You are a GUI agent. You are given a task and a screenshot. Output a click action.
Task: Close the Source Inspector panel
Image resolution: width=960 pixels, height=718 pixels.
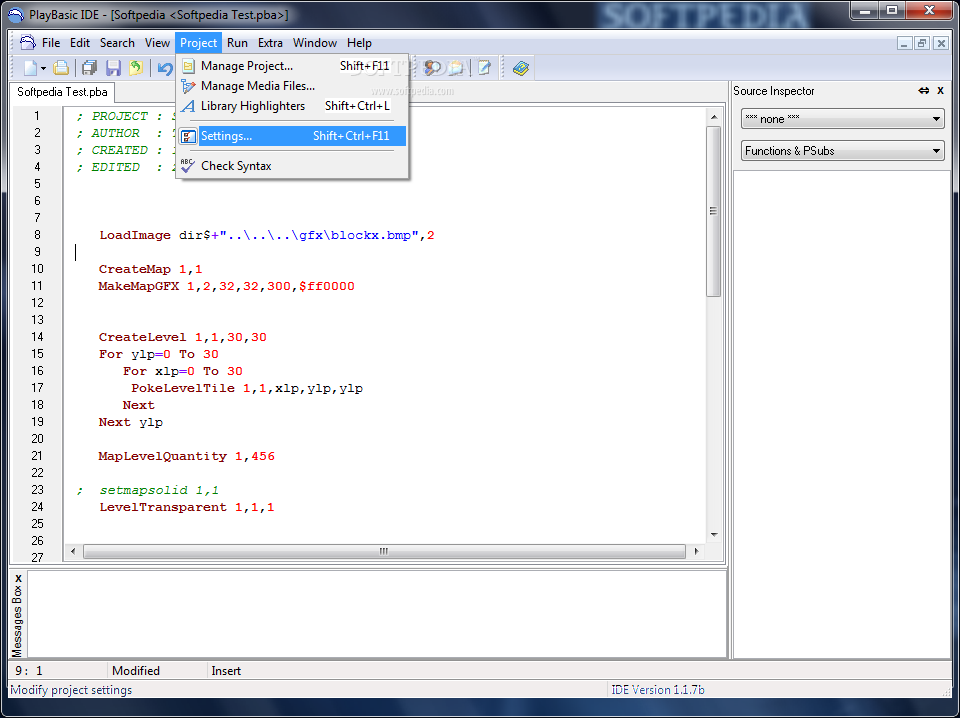tap(940, 91)
